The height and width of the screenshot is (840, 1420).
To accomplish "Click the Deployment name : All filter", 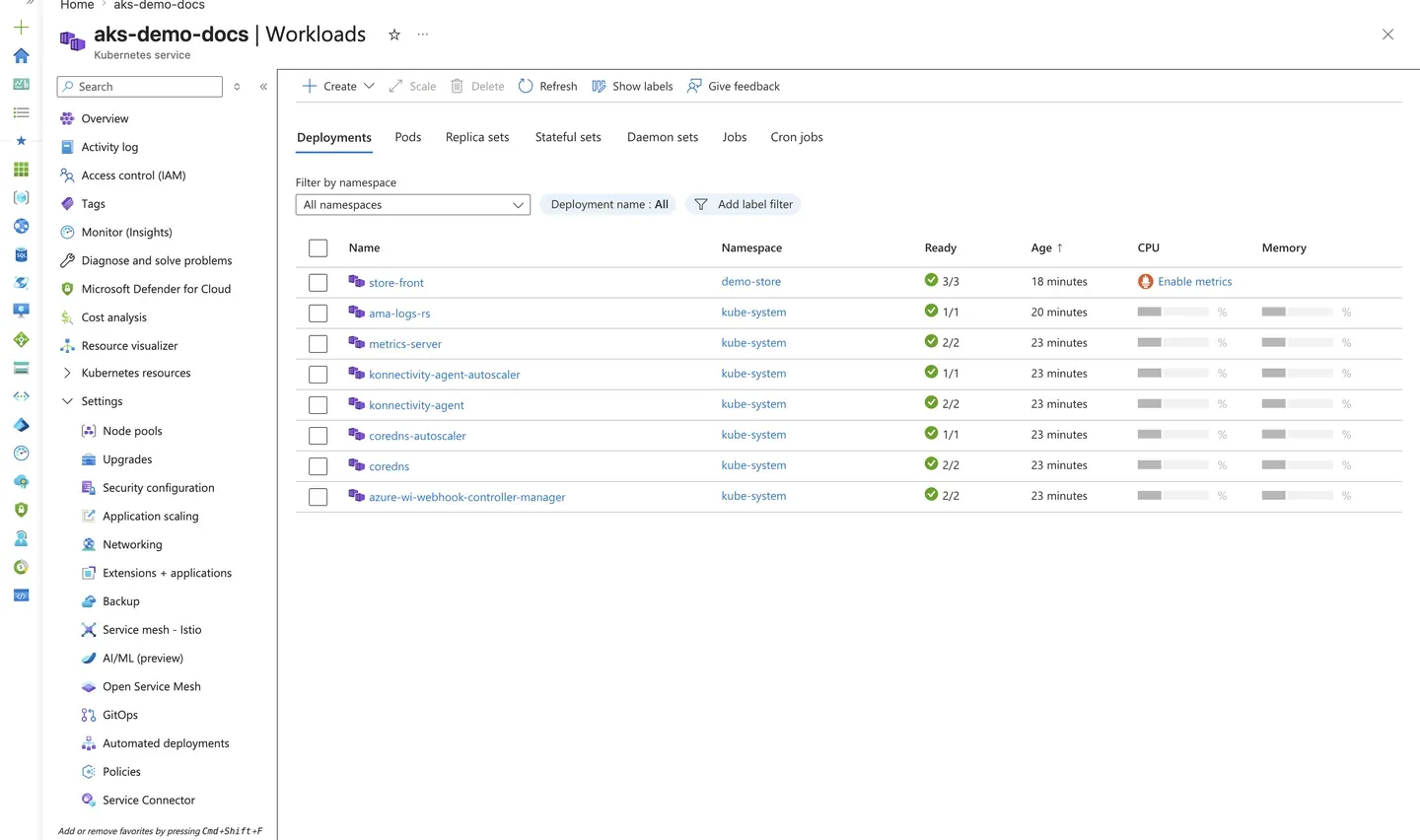I will point(608,204).
